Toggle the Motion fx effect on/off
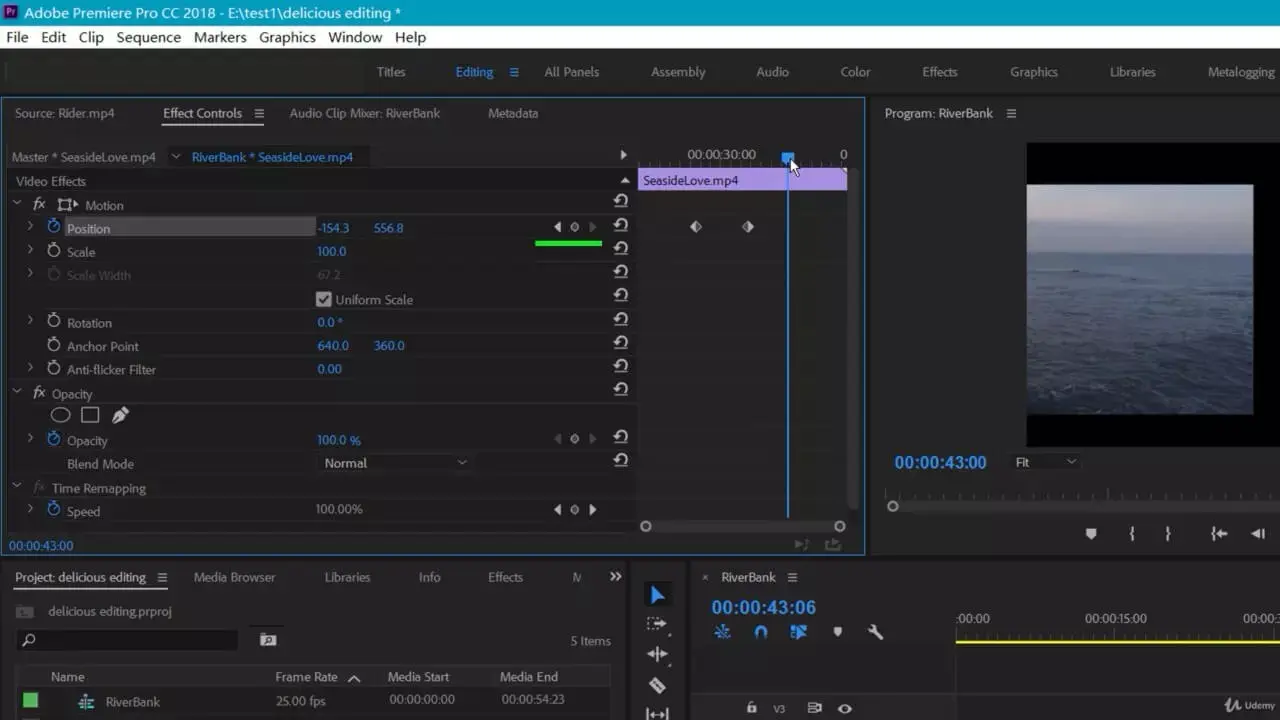 coord(39,204)
